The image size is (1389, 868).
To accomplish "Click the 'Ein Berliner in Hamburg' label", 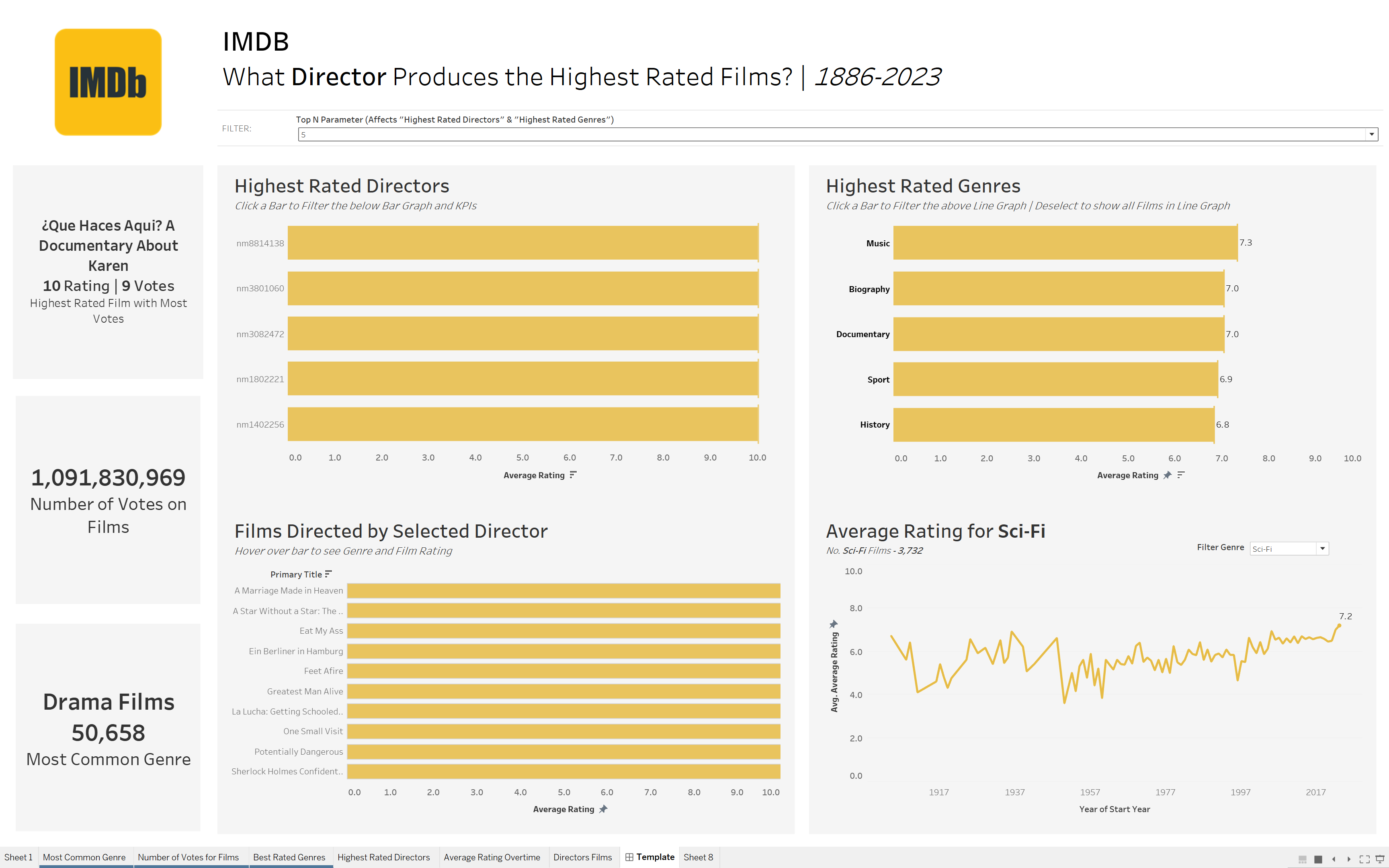I will point(295,651).
